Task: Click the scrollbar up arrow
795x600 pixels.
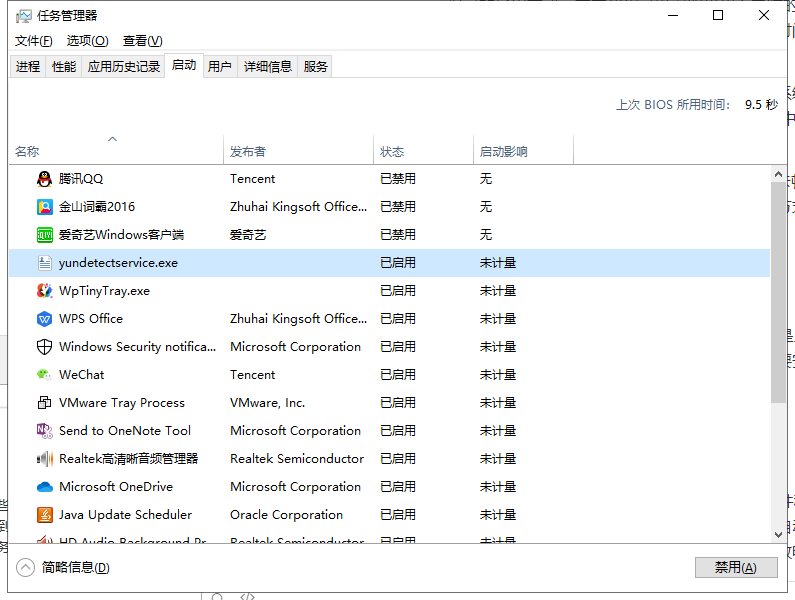Action: click(x=778, y=174)
